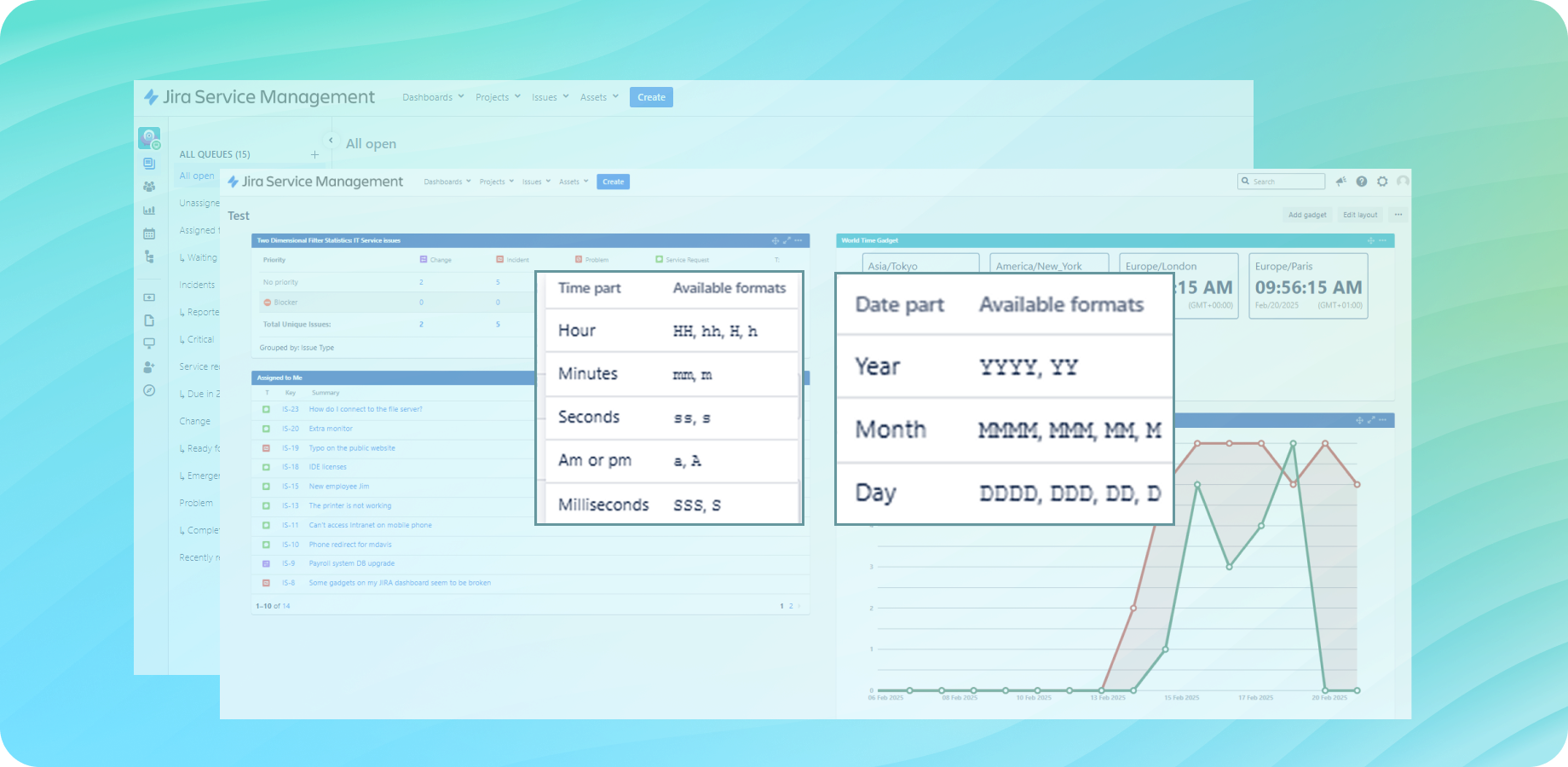Open Assets dropdown in back window
This screenshot has height=767, width=1568.
pos(599,97)
